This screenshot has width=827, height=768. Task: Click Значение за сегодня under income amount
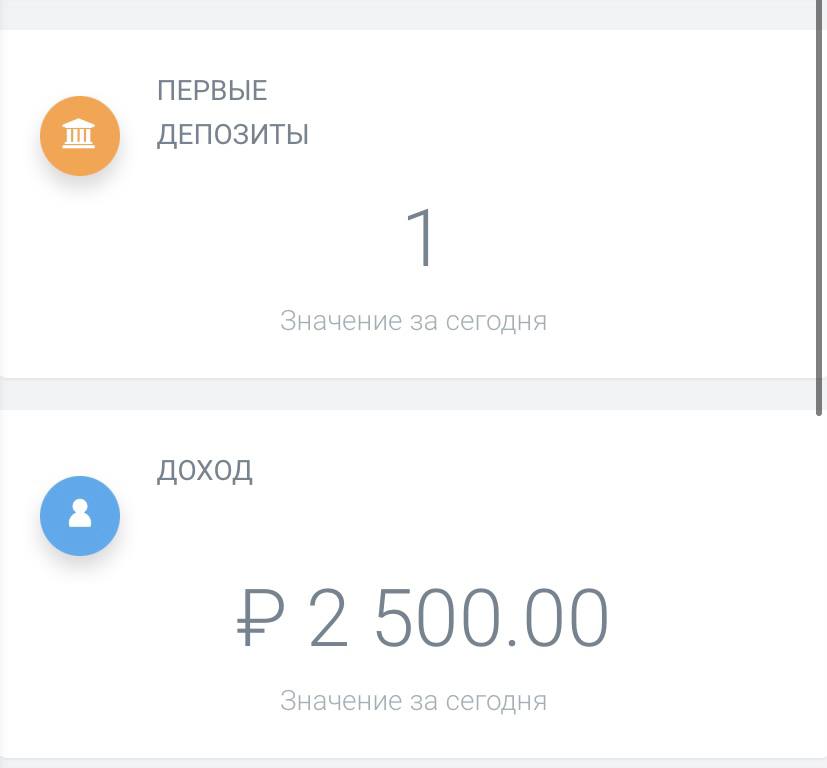[413, 700]
